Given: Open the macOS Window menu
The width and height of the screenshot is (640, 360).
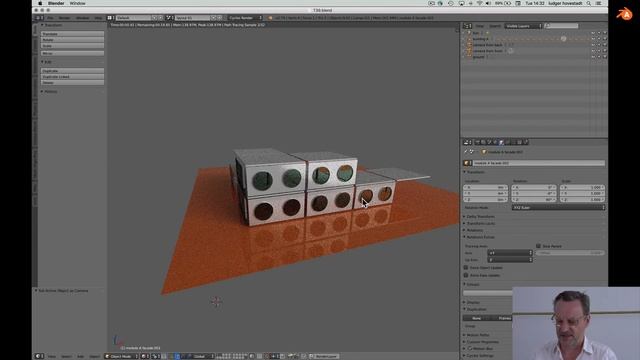Looking at the screenshot, I should point(78,3).
